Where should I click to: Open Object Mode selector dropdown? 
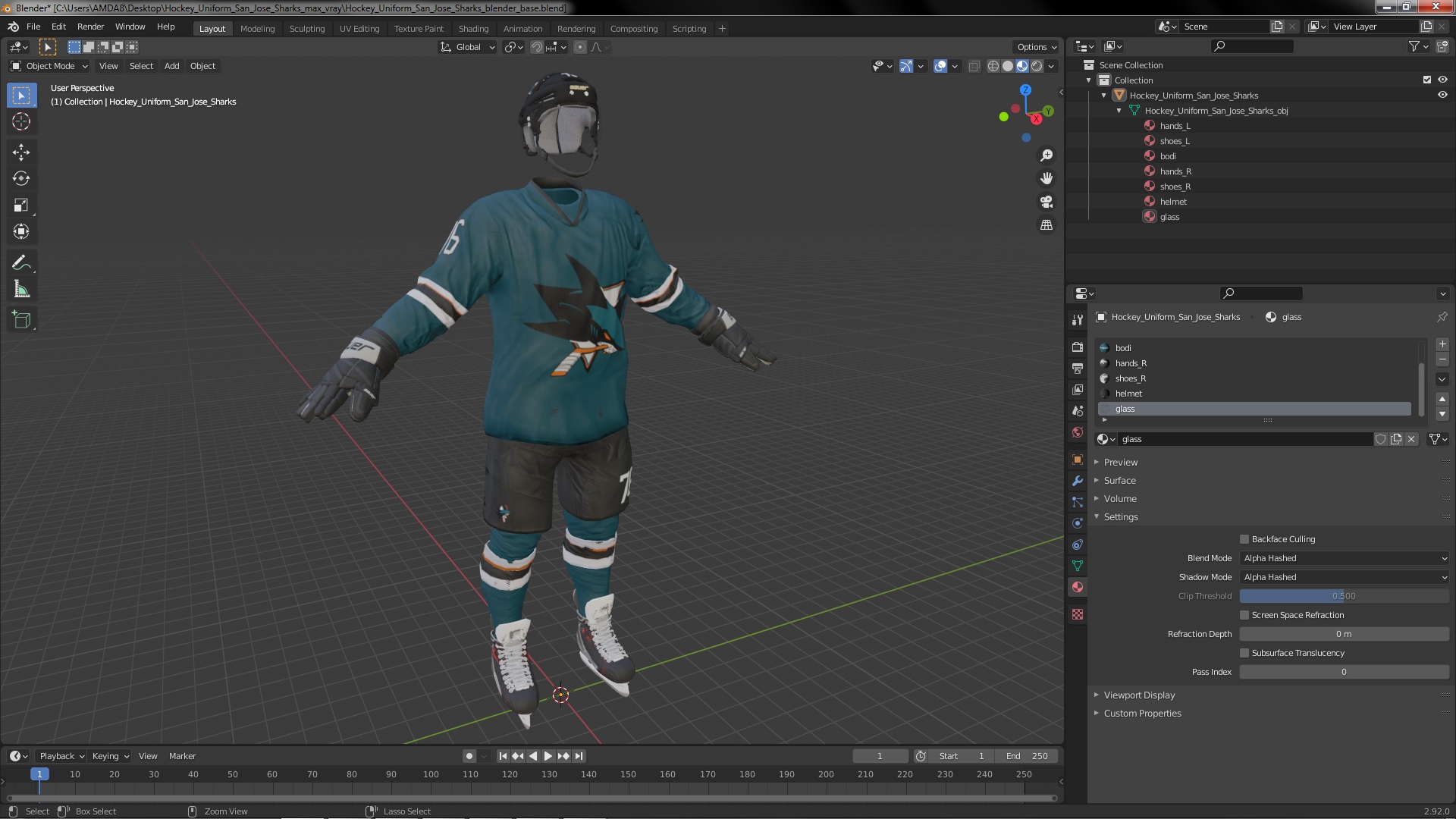[49, 66]
